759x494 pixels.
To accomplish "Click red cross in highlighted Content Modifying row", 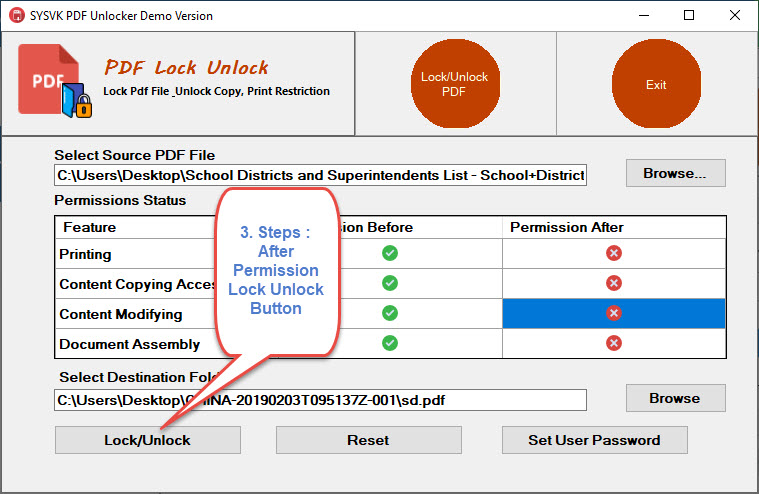I will (x=614, y=313).
